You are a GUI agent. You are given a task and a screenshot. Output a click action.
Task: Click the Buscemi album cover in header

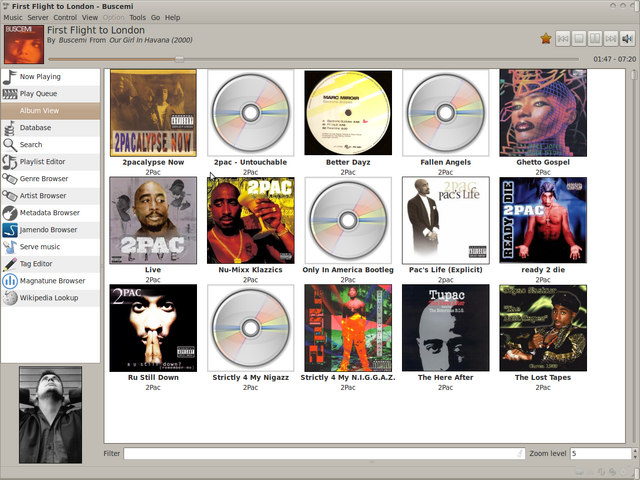pos(24,44)
